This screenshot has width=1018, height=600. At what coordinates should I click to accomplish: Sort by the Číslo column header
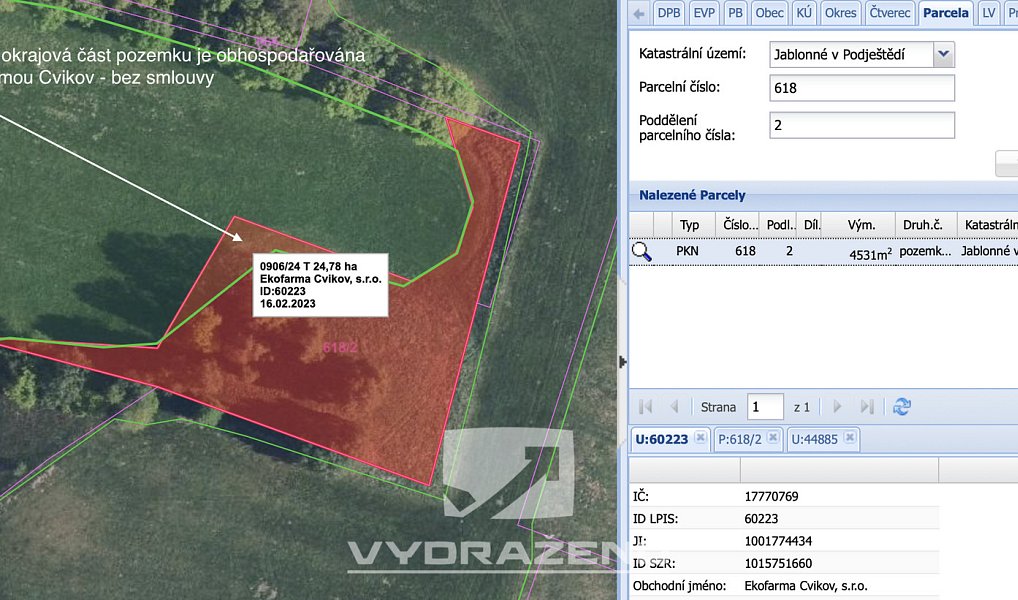pyautogui.click(x=740, y=225)
